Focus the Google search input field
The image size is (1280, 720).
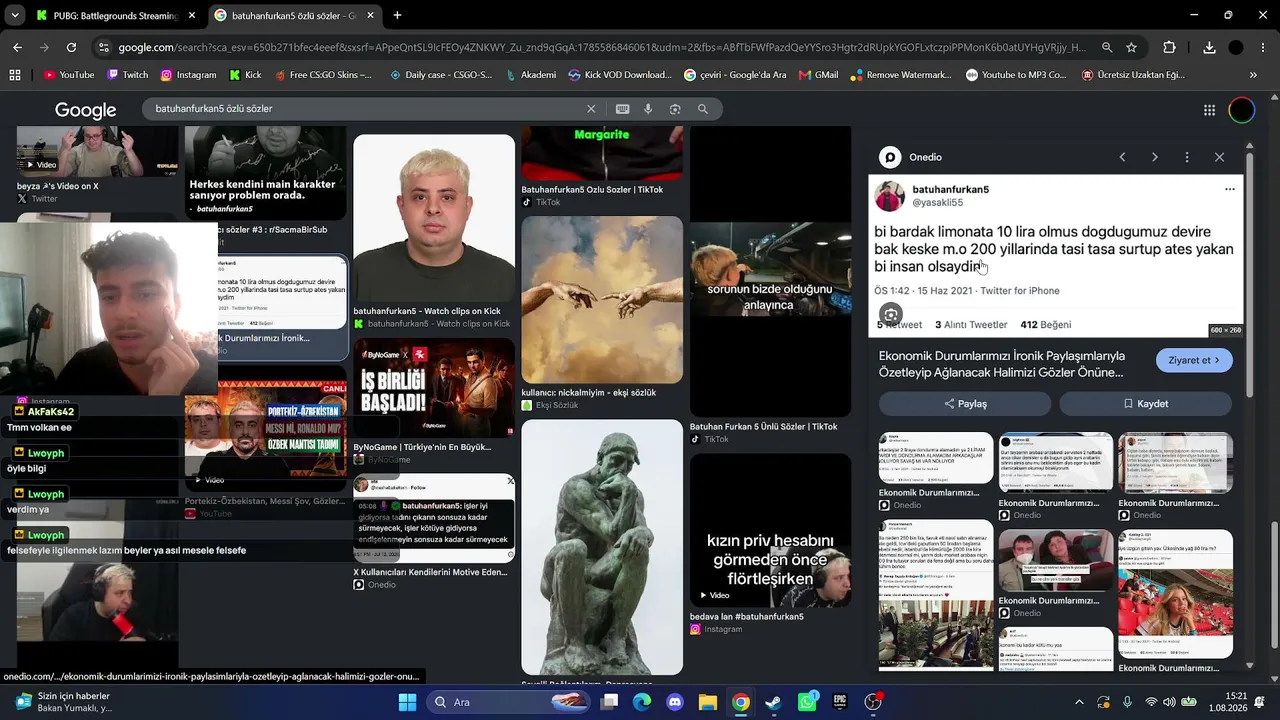coord(365,109)
